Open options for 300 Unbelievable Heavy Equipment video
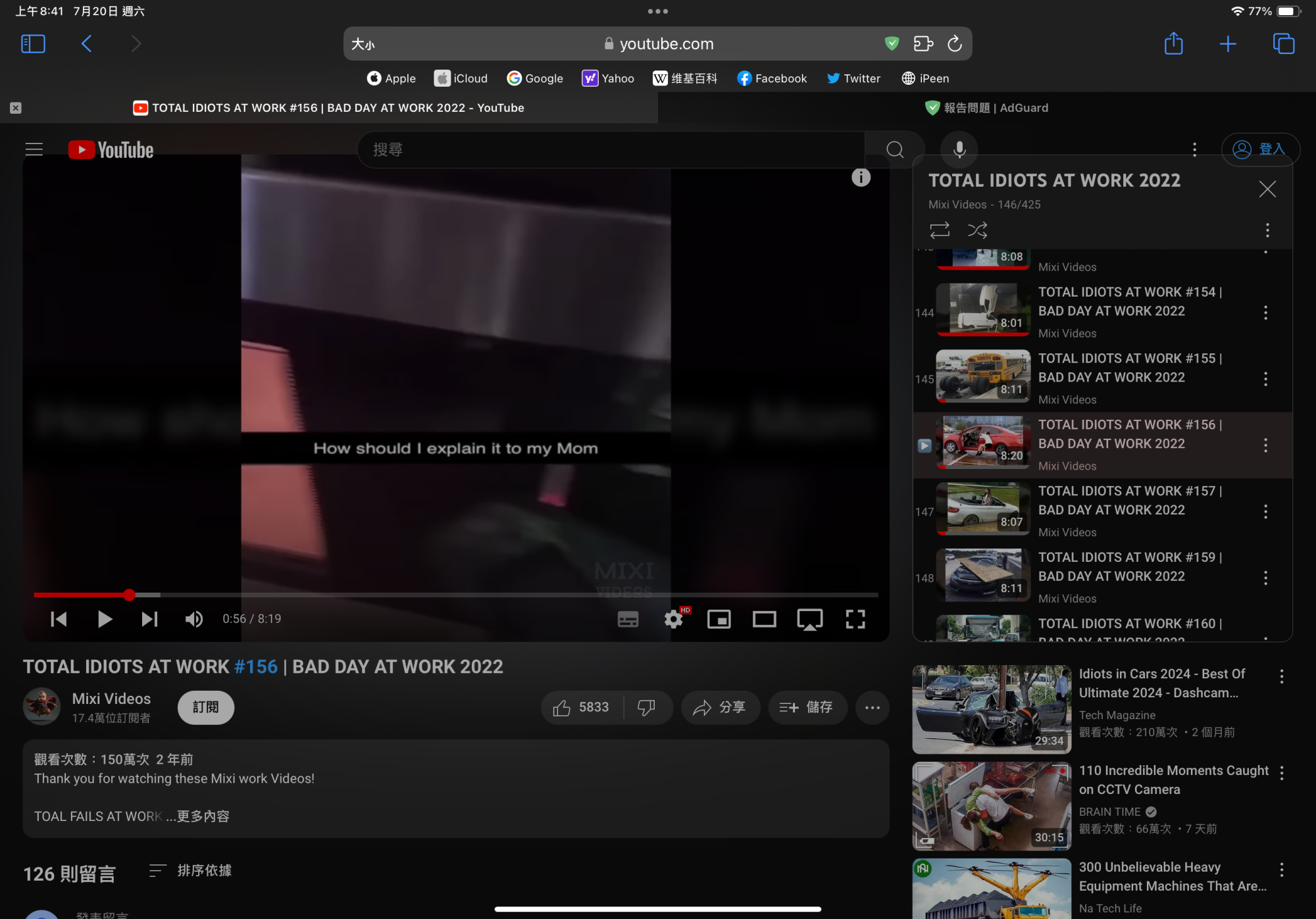The image size is (1316, 919). tap(1282, 870)
